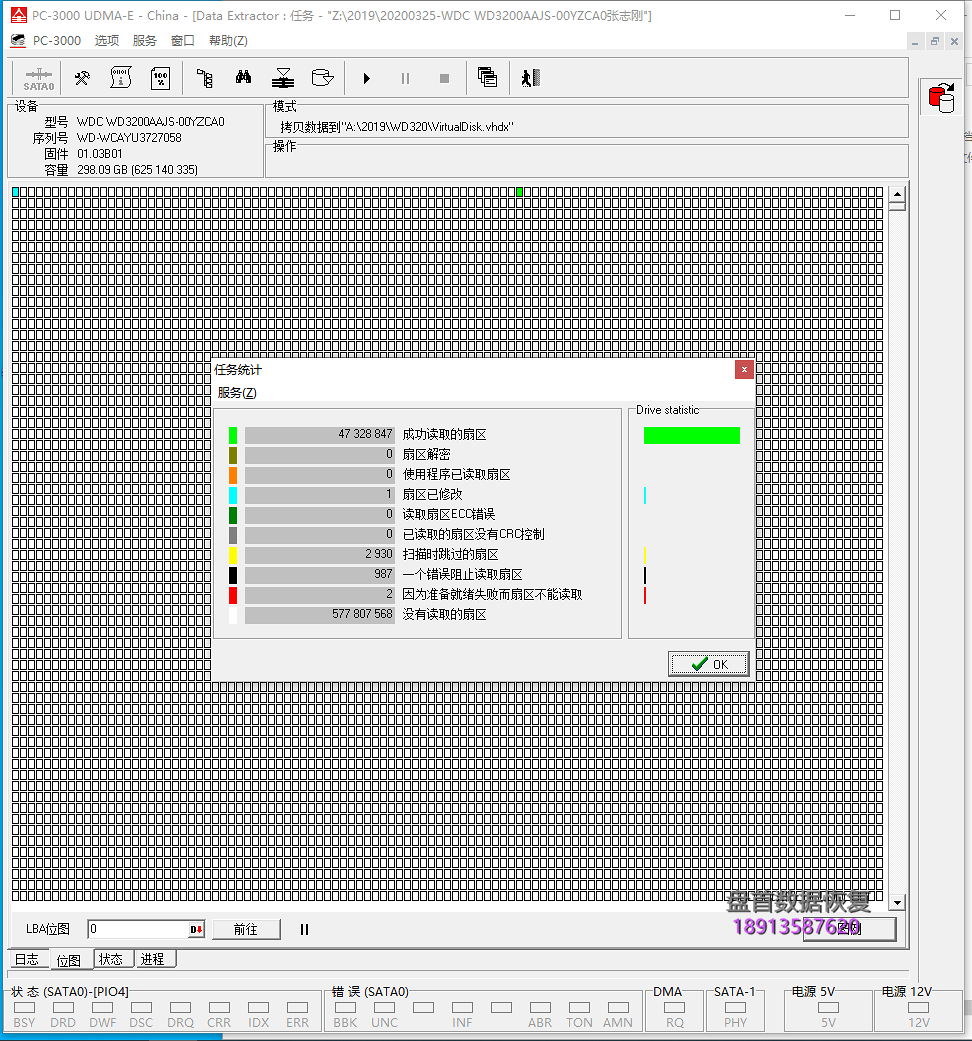Toggle the 12V power indicator
The height and width of the screenshot is (1041, 972).
click(x=918, y=1008)
